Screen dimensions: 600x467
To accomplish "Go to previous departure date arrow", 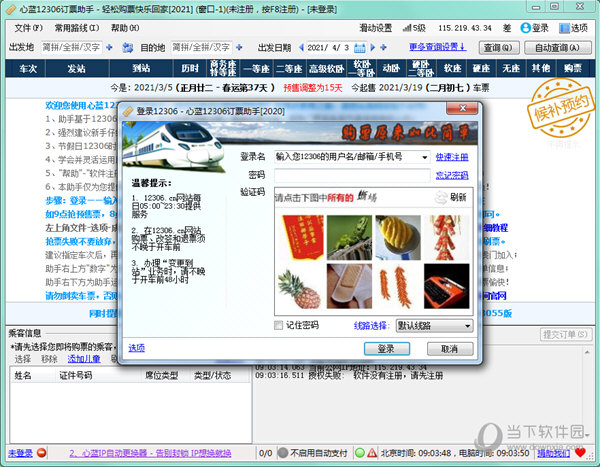I will click(301, 47).
